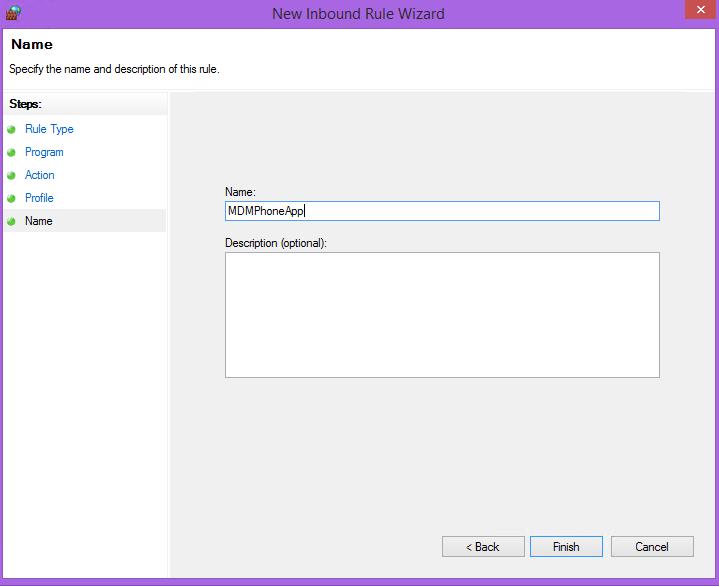
Task: Click the green bullet beside Program
Action: [11, 152]
